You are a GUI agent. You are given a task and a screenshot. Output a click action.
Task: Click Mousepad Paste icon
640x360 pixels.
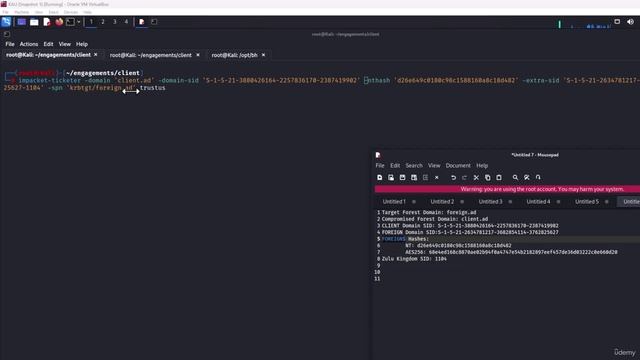click(499, 178)
